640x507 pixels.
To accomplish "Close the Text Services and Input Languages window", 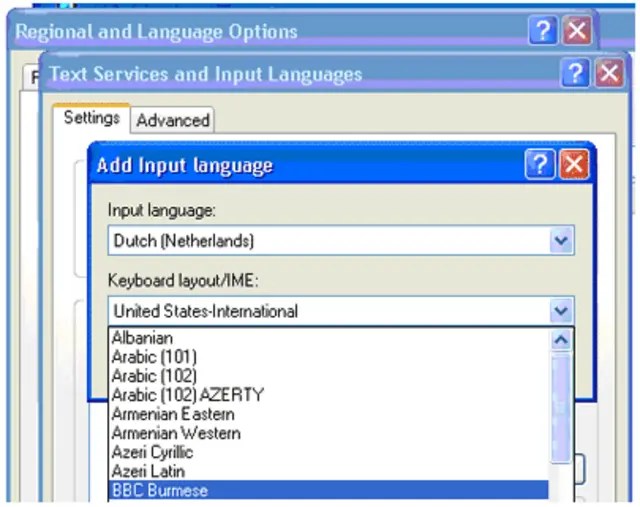I will pos(608,74).
